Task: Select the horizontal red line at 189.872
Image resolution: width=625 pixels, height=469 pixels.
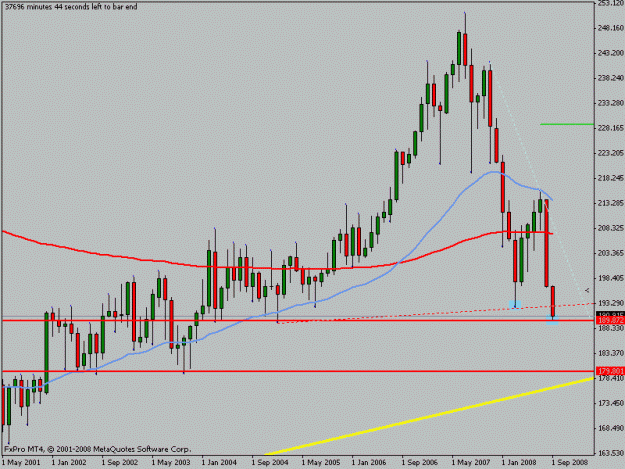Action: point(298,320)
